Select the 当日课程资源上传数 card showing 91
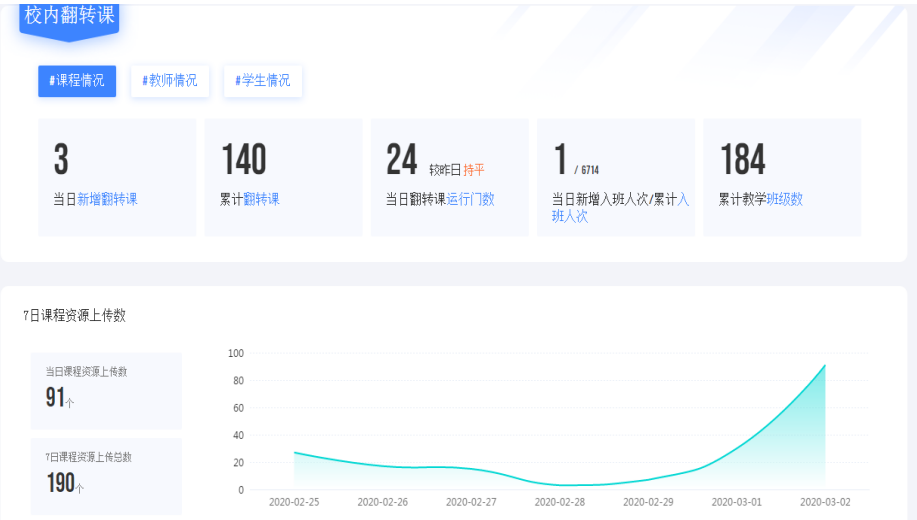This screenshot has width=917, height=520. click(106, 390)
